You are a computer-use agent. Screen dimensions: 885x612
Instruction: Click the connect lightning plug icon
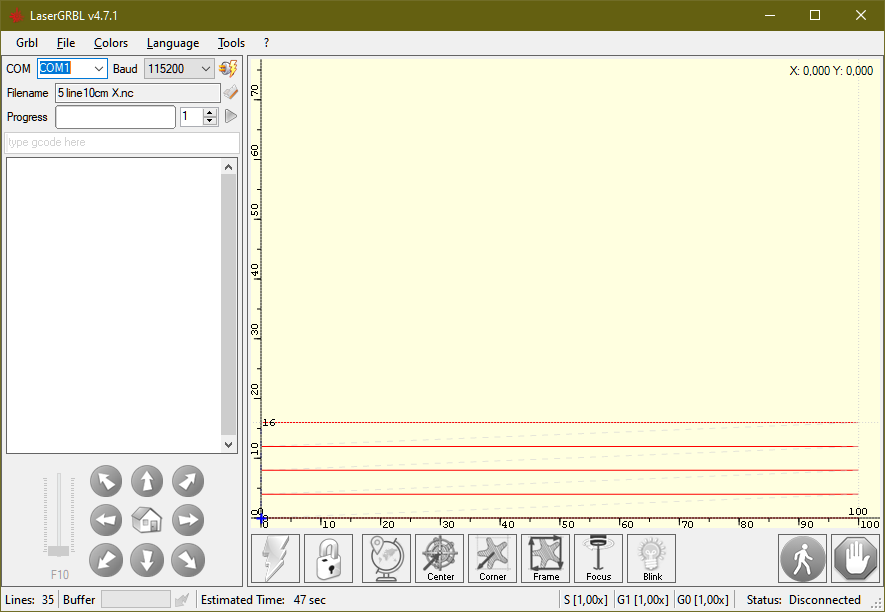228,69
